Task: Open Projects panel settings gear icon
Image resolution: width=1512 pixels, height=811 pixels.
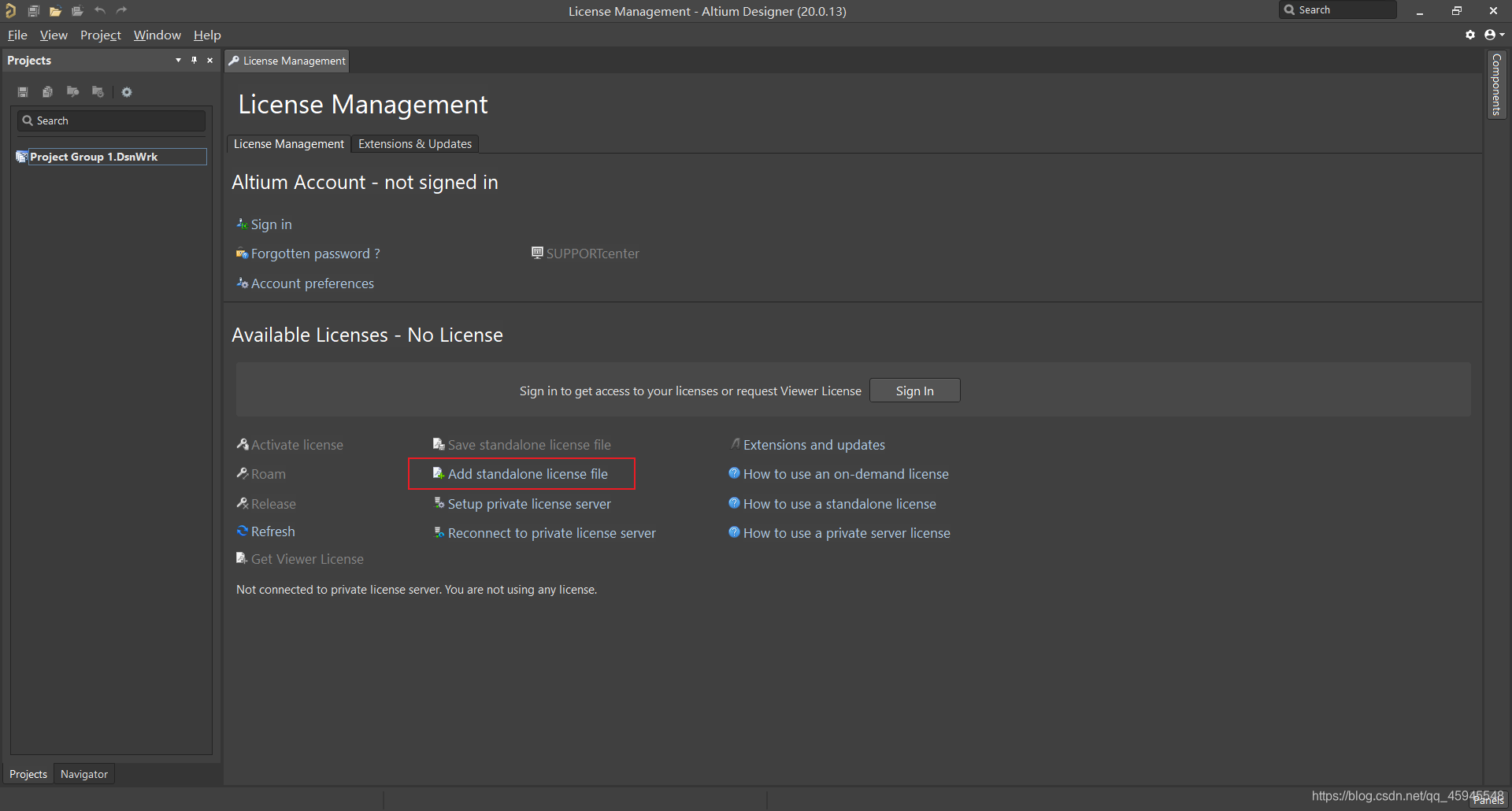Action: pos(127,92)
